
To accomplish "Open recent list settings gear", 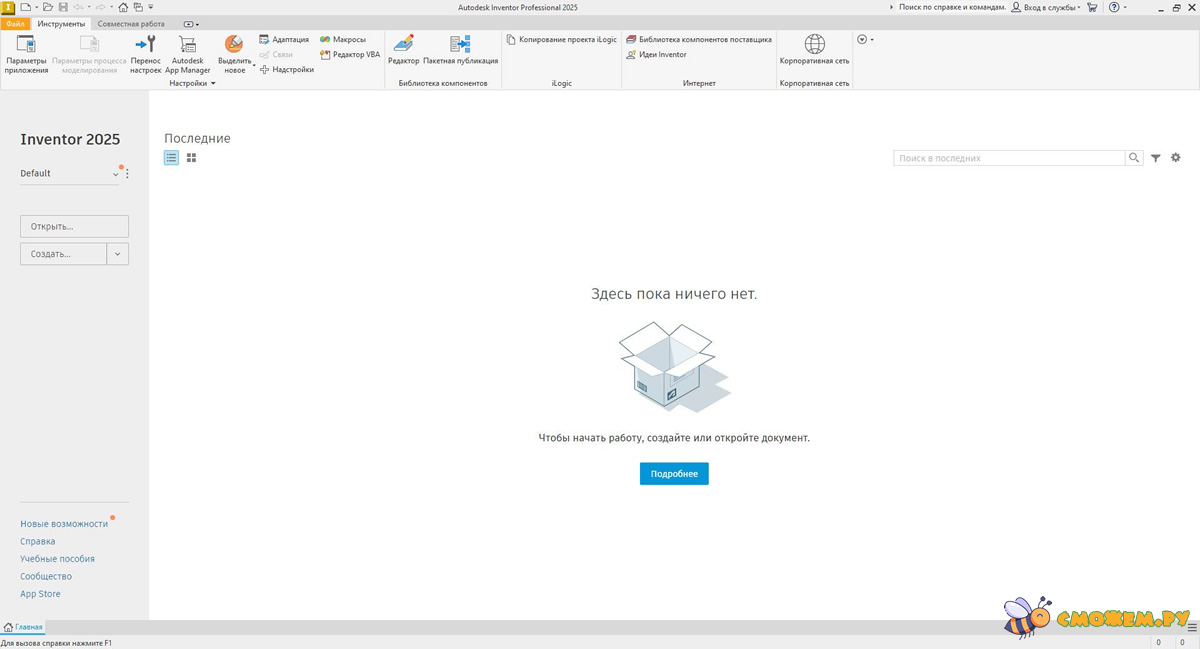I will pyautogui.click(x=1176, y=158).
